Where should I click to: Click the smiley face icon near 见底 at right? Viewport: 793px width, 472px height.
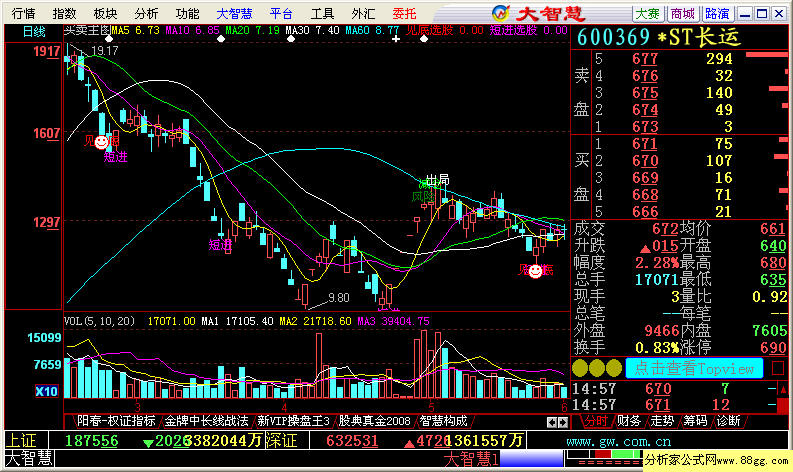pyautogui.click(x=535, y=271)
